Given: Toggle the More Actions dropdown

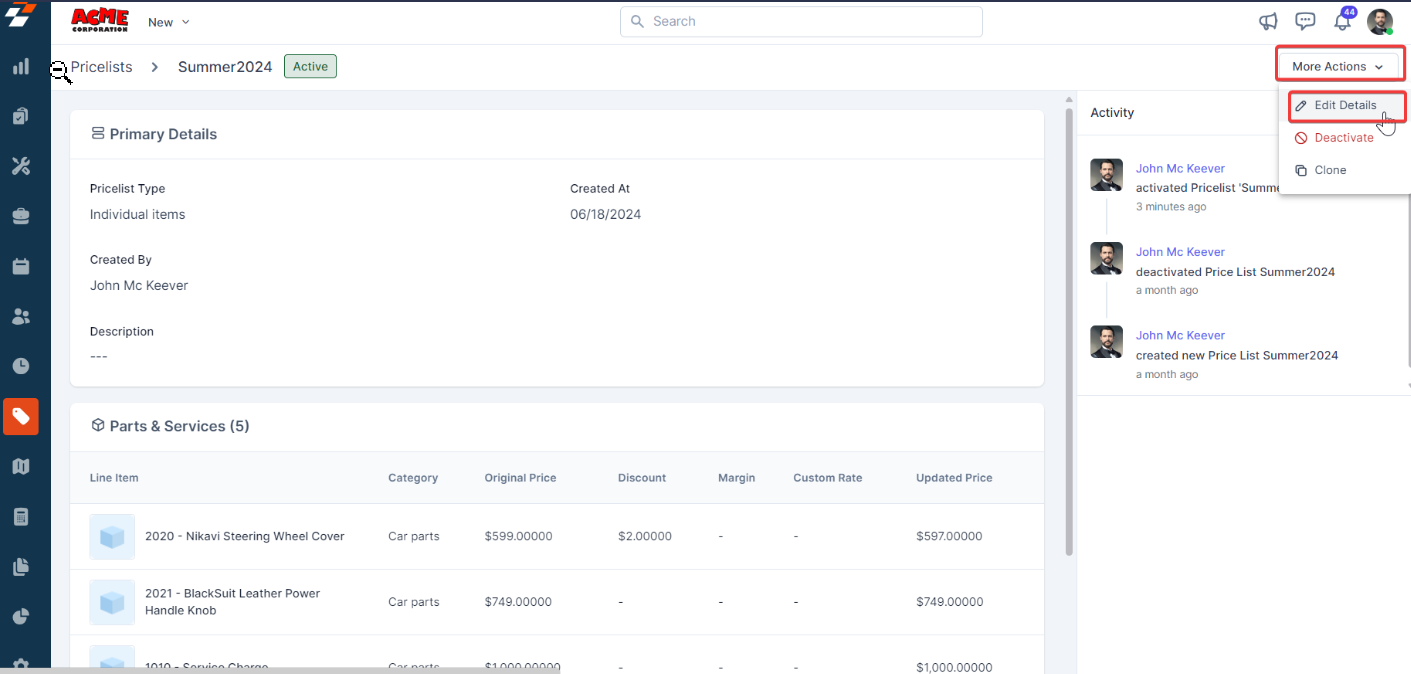Looking at the screenshot, I should (1337, 66).
